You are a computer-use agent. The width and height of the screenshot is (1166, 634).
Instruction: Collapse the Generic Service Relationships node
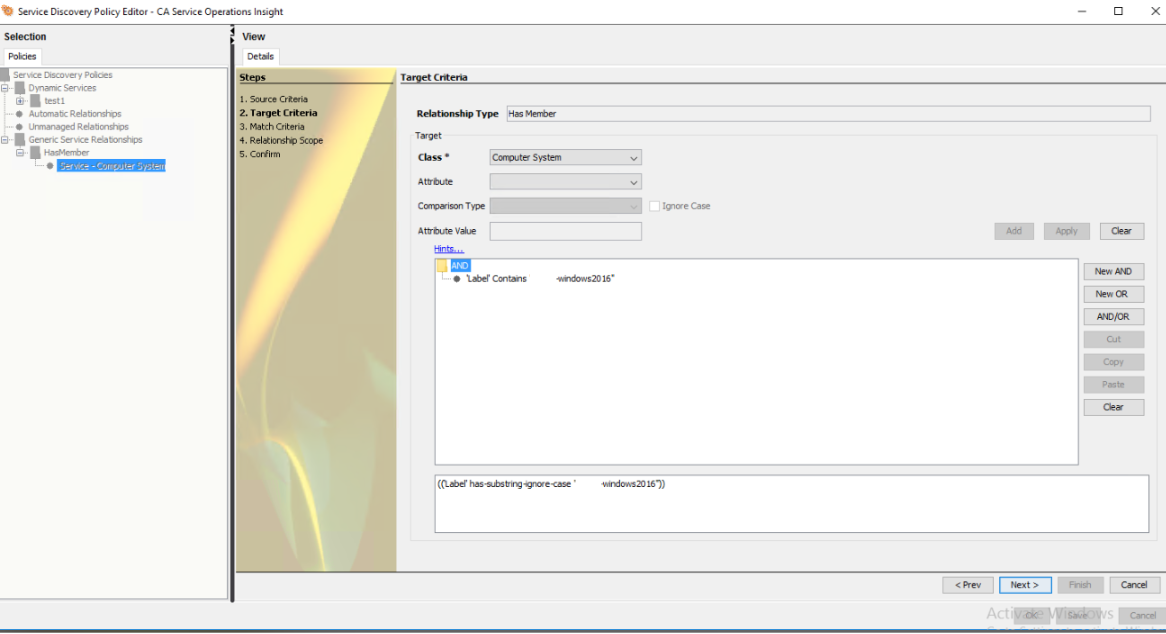point(5,140)
